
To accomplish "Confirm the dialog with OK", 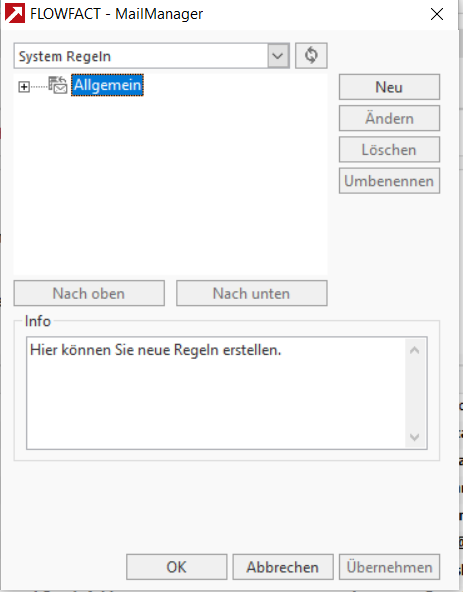I will click(x=177, y=567).
